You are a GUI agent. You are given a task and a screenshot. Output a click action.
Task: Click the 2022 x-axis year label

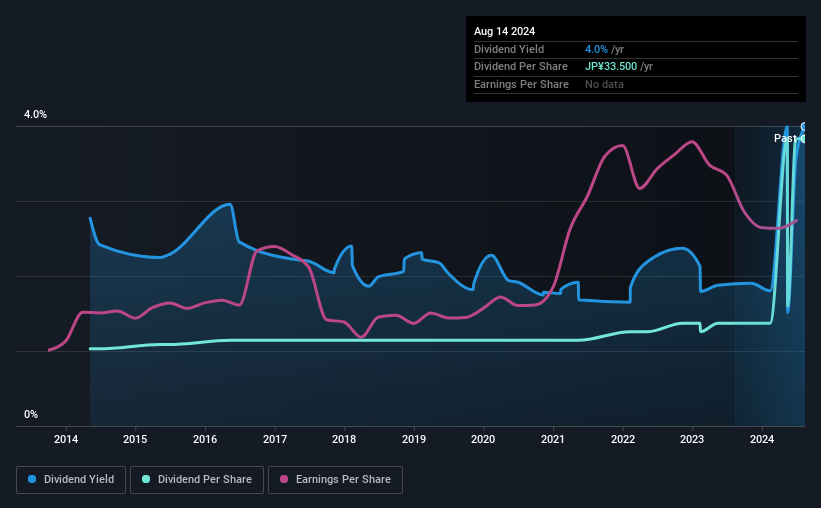[623, 439]
